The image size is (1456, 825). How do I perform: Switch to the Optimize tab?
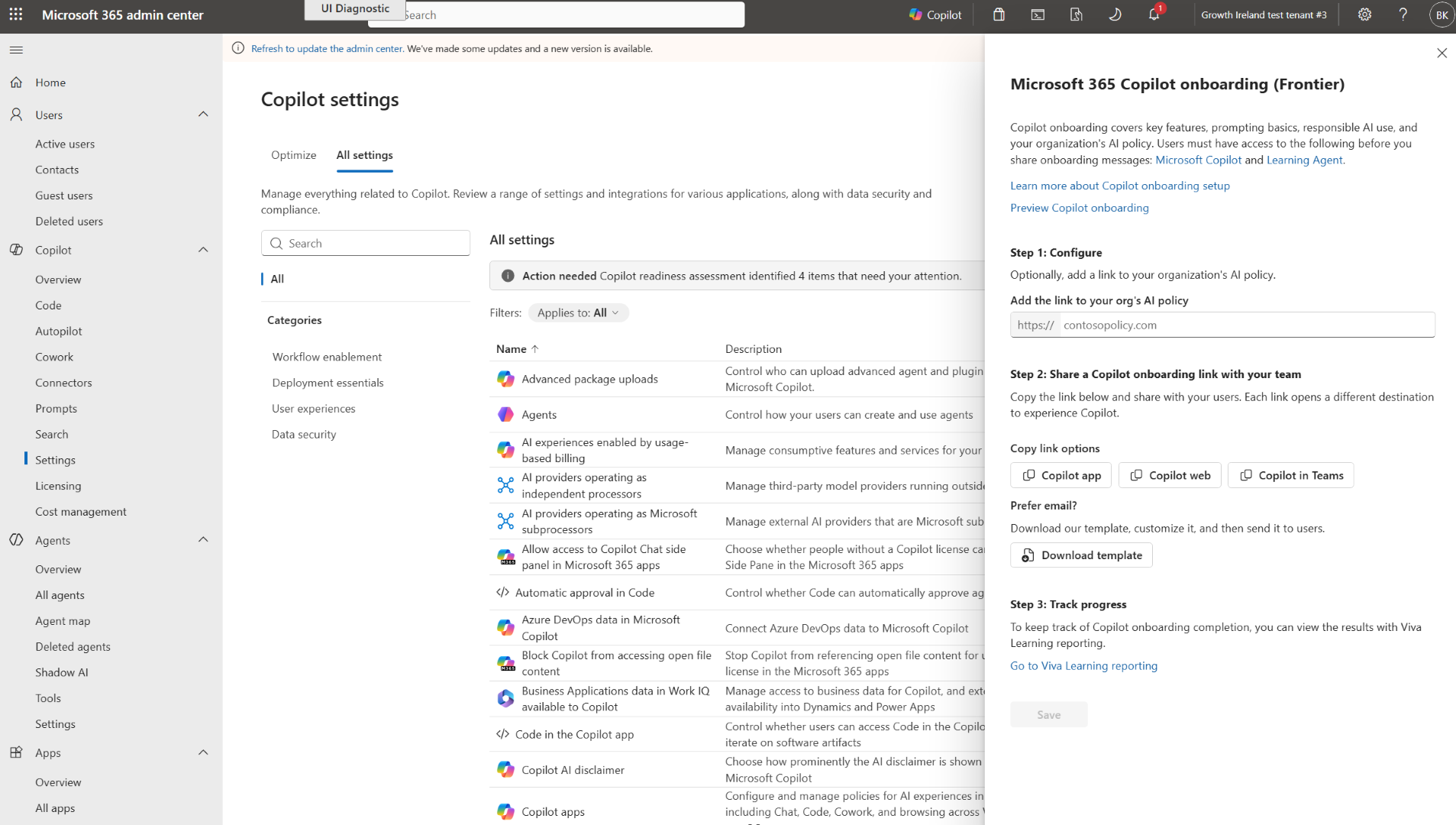click(x=293, y=155)
